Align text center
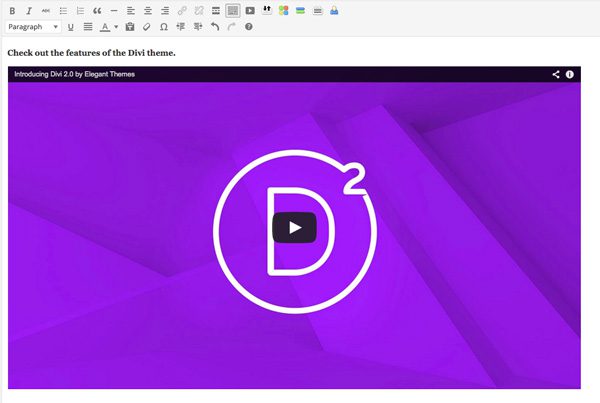 click(x=148, y=11)
